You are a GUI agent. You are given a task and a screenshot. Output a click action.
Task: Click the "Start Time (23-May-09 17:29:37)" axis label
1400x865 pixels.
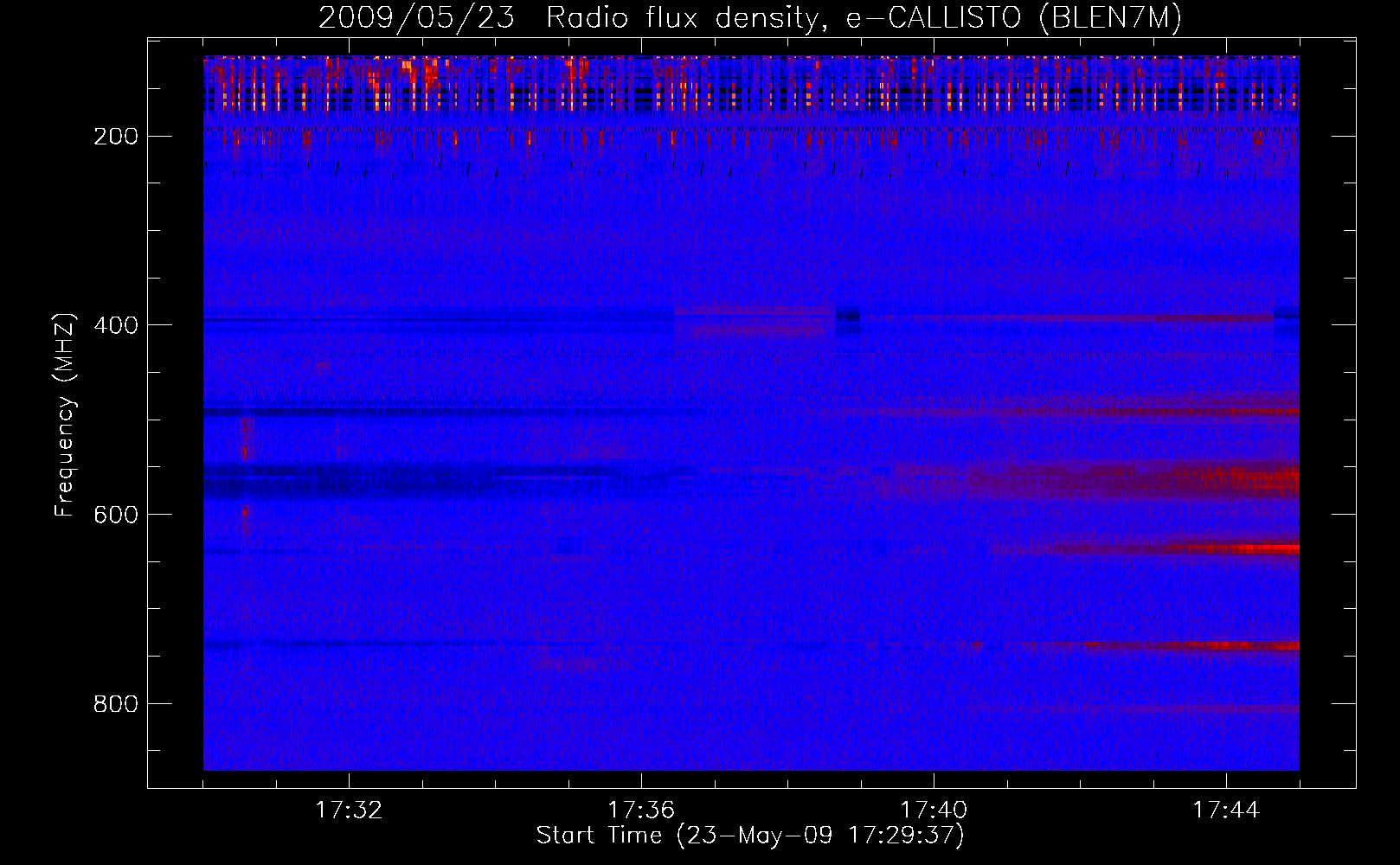(750, 836)
